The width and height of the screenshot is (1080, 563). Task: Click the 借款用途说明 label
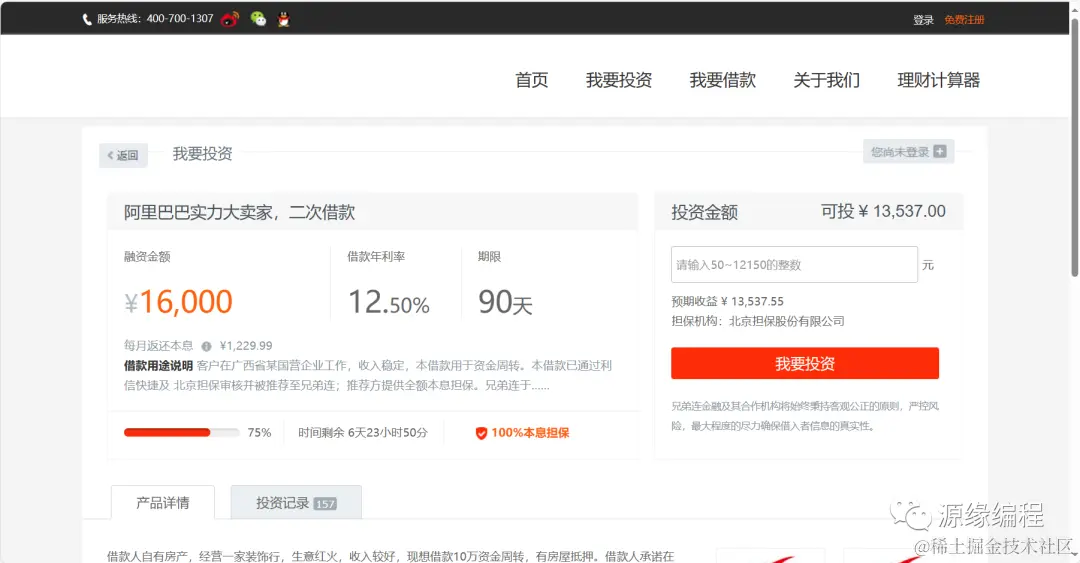(158, 365)
